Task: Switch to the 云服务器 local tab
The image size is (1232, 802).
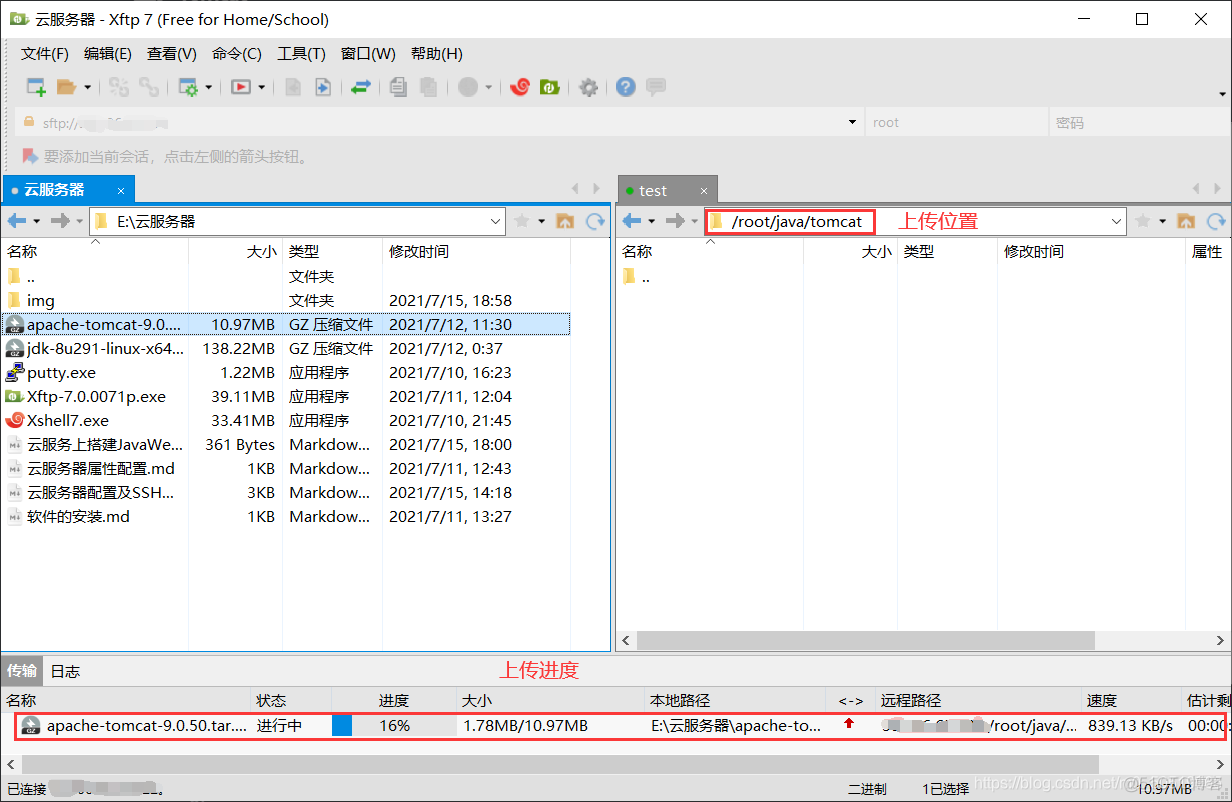Action: click(68, 189)
